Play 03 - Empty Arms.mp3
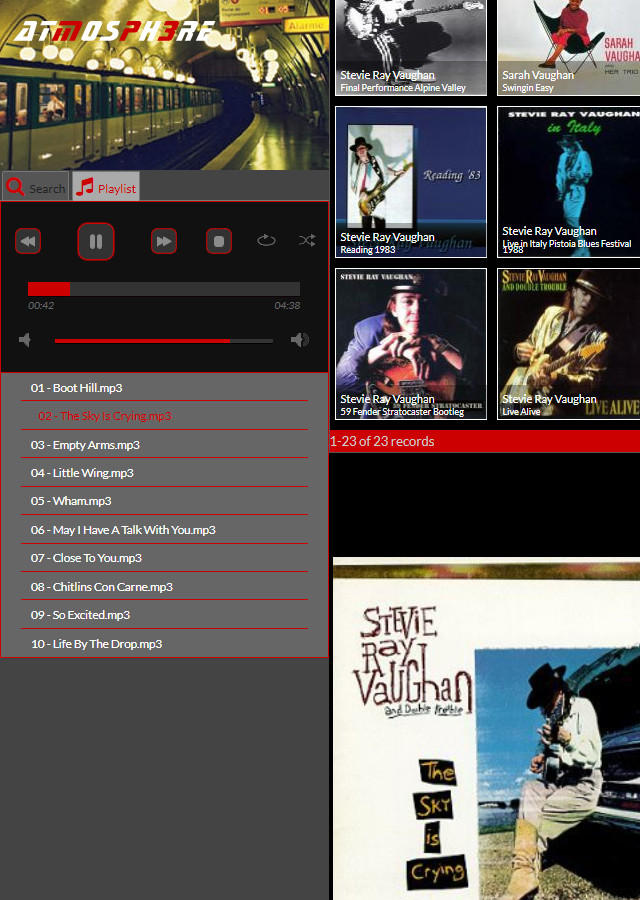The width and height of the screenshot is (640, 900). (164, 445)
